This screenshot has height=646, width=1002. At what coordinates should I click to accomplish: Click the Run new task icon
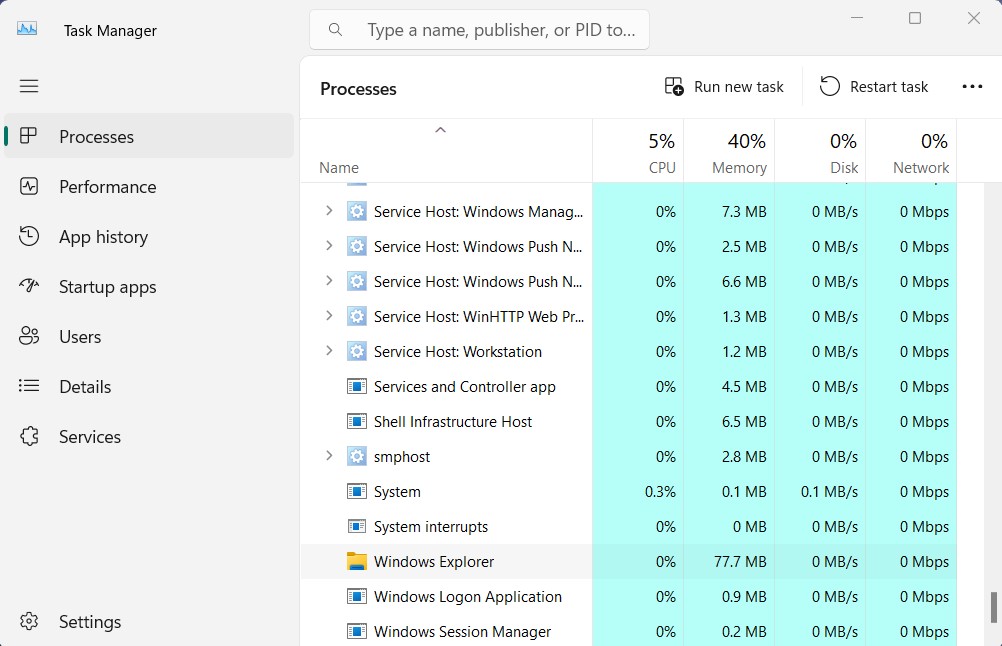(674, 86)
